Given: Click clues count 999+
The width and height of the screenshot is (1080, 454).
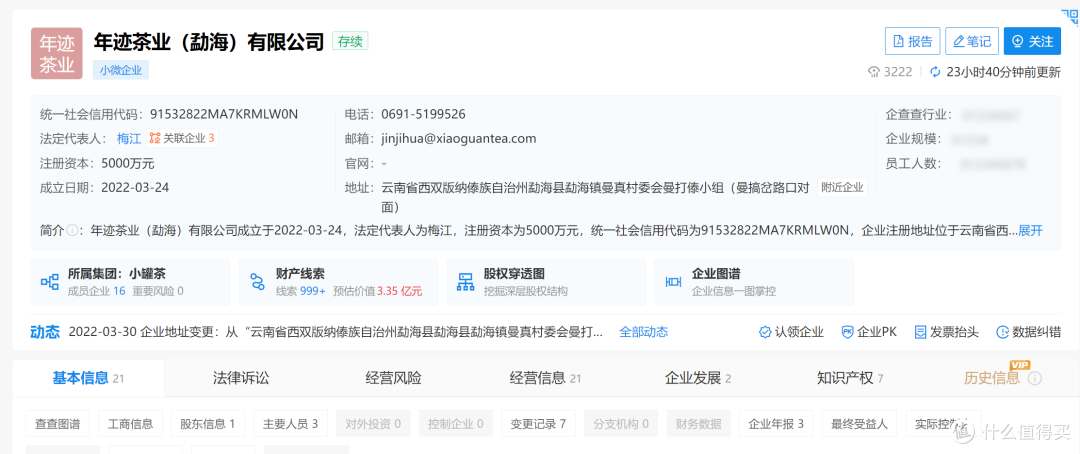Looking at the screenshot, I should click(x=313, y=291).
